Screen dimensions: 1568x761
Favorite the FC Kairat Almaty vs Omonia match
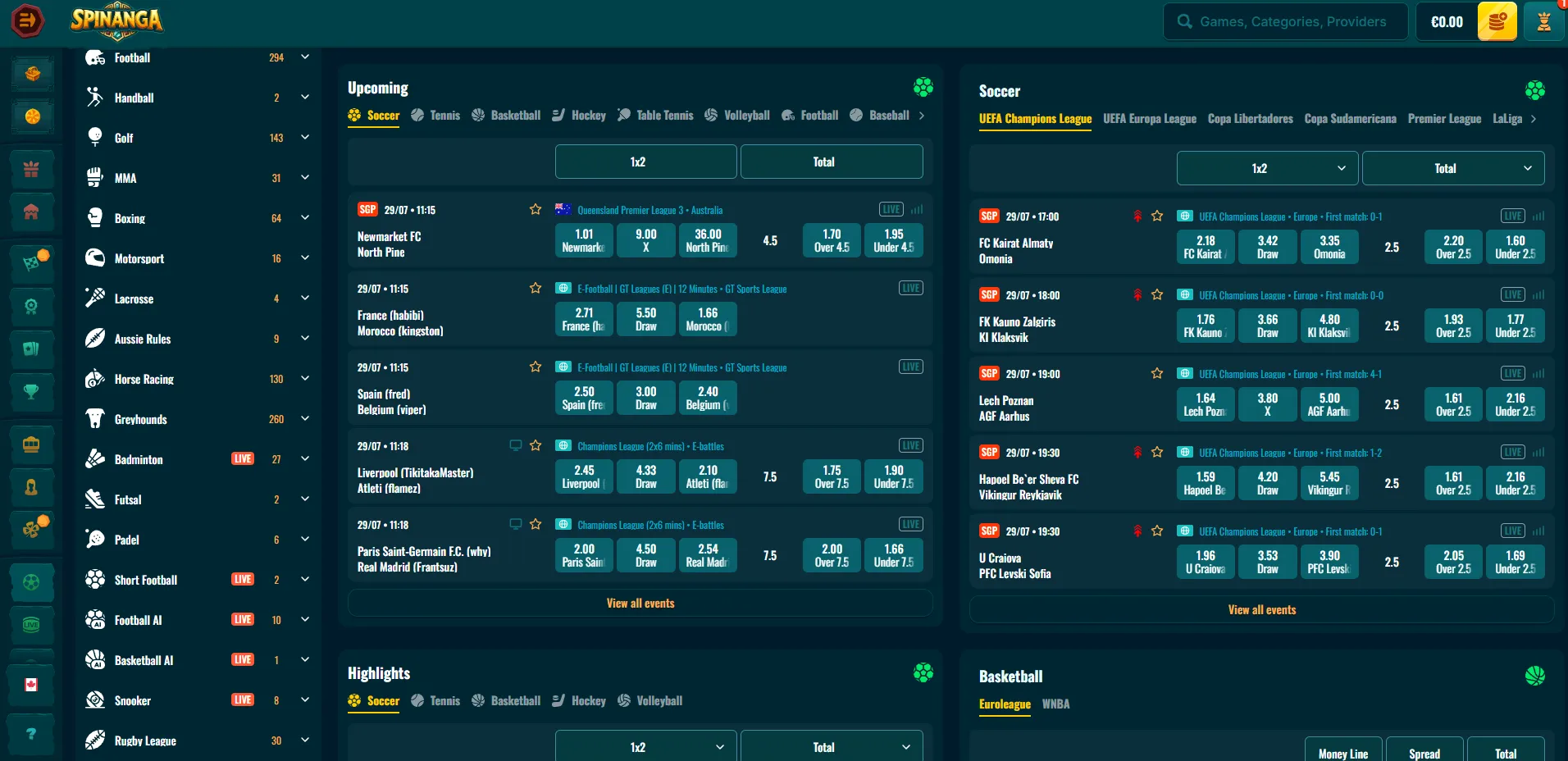click(1157, 216)
